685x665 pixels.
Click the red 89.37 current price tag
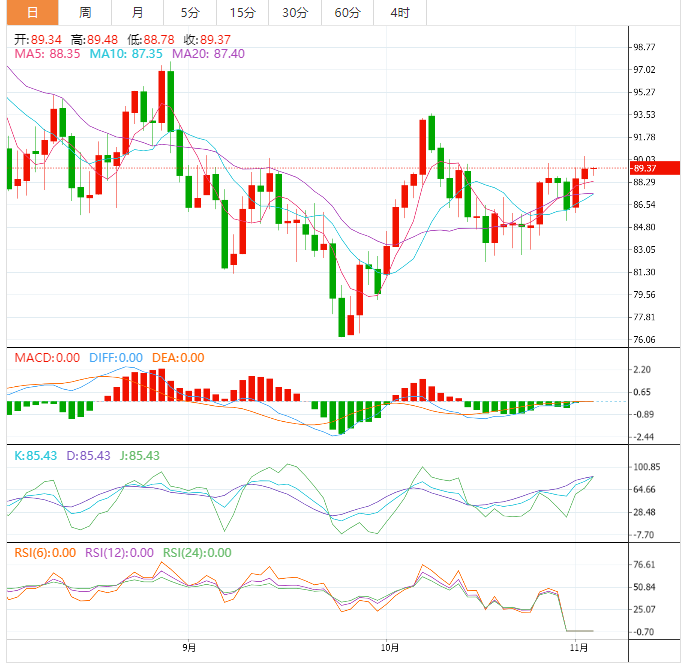coord(654,168)
